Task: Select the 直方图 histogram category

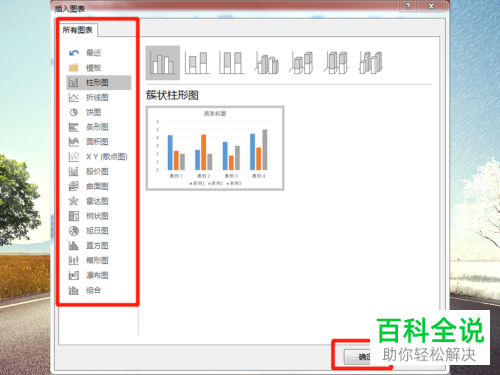Action: click(99, 246)
